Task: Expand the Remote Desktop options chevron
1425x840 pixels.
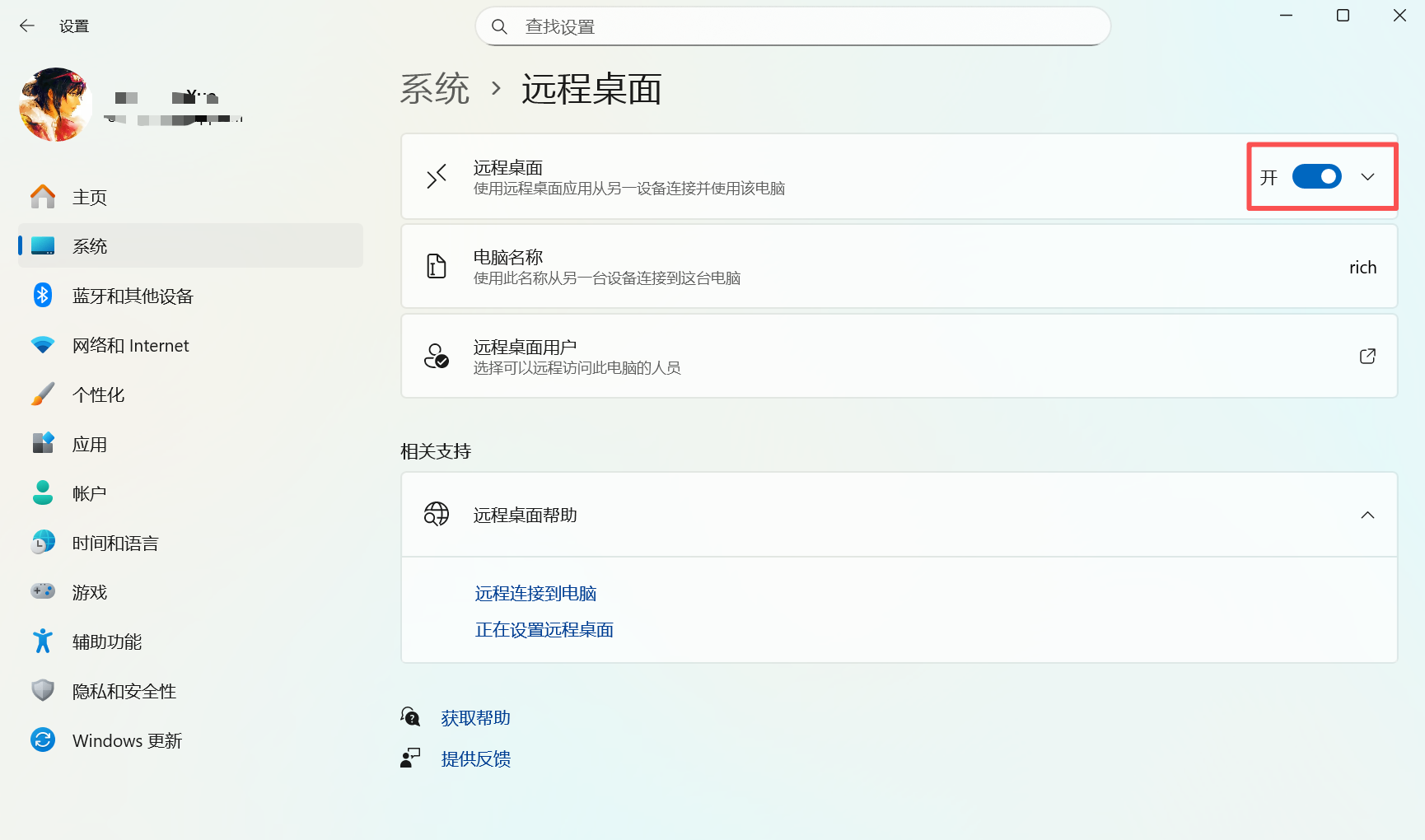Action: coord(1368,176)
